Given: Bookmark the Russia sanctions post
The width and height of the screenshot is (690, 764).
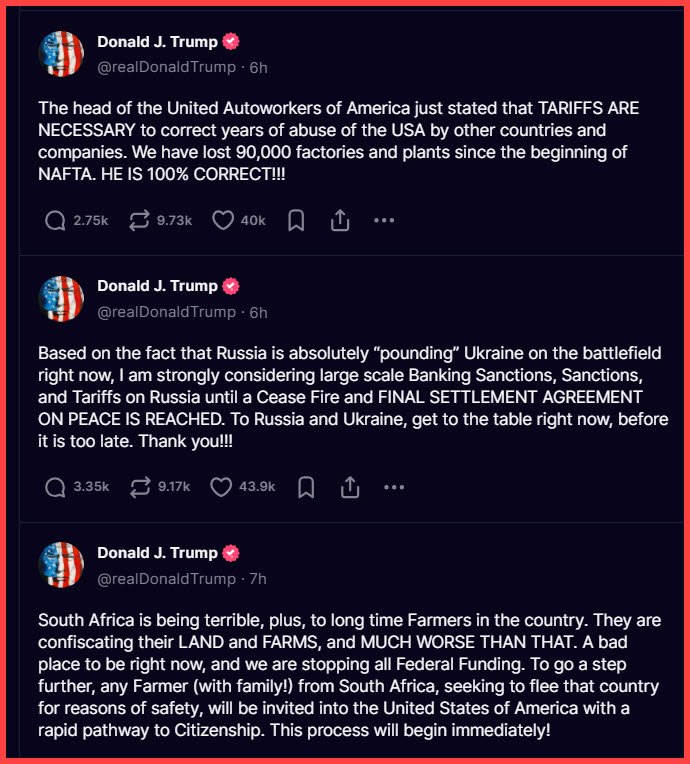Looking at the screenshot, I should point(306,487).
